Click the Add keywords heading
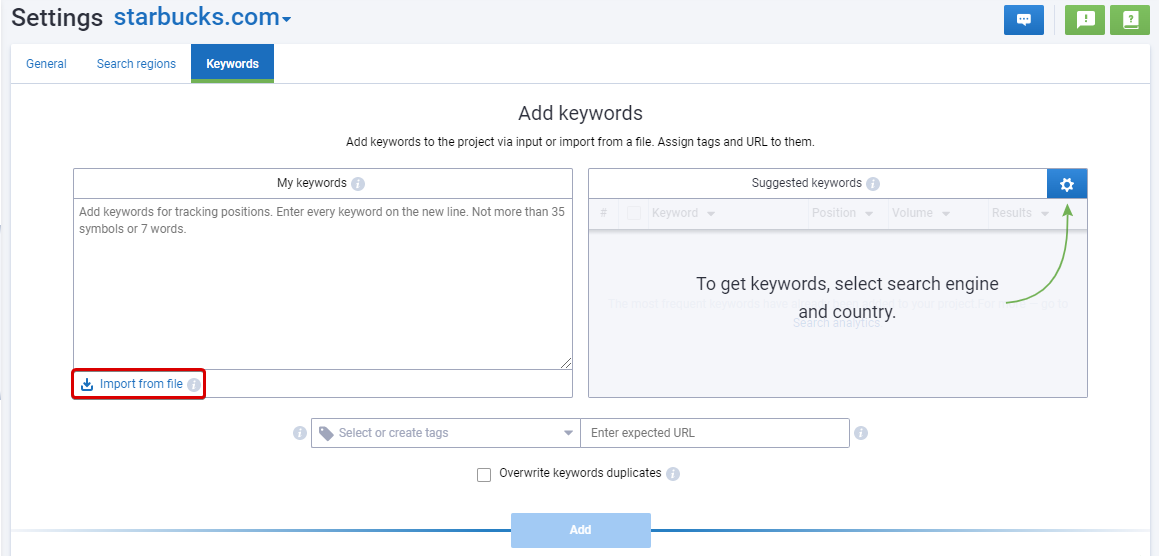This screenshot has width=1159, height=556. pyautogui.click(x=580, y=113)
